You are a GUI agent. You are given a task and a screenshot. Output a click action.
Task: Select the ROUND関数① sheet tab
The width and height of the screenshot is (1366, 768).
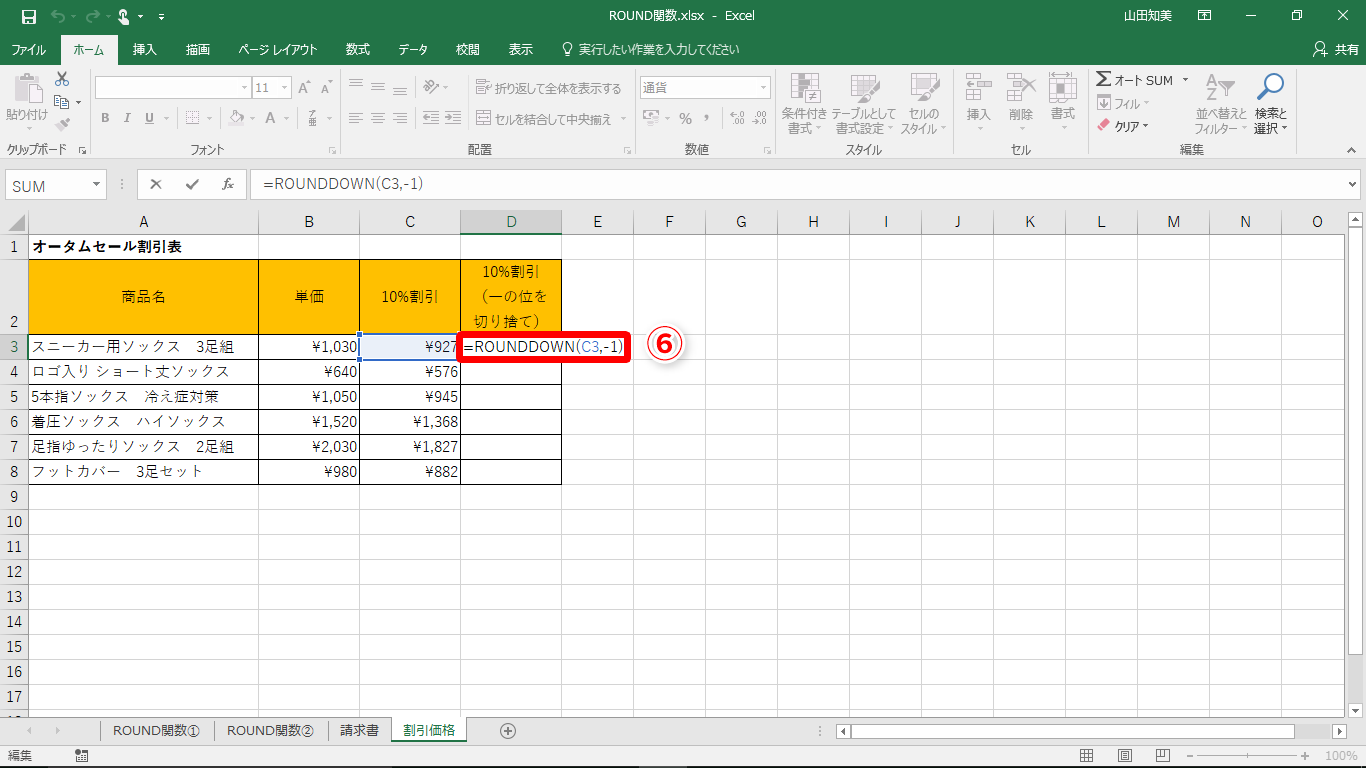pyautogui.click(x=157, y=731)
